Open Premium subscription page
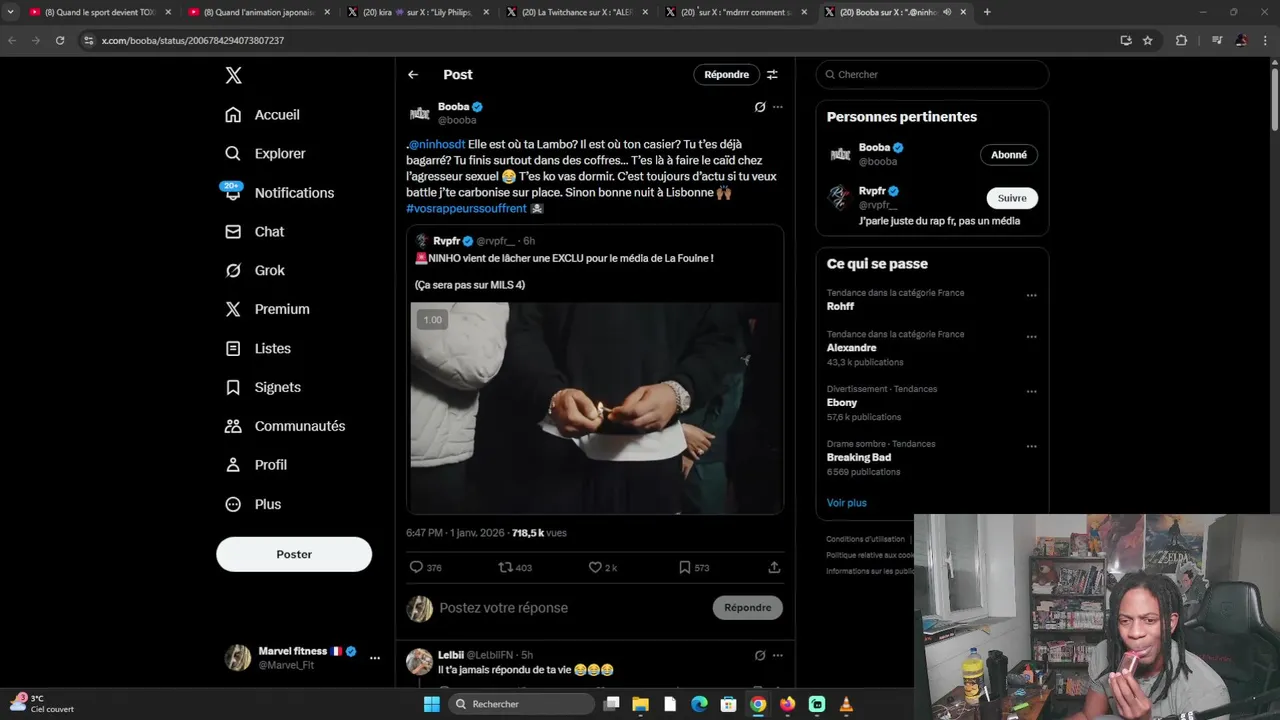This screenshot has width=1280, height=720. (x=267, y=310)
